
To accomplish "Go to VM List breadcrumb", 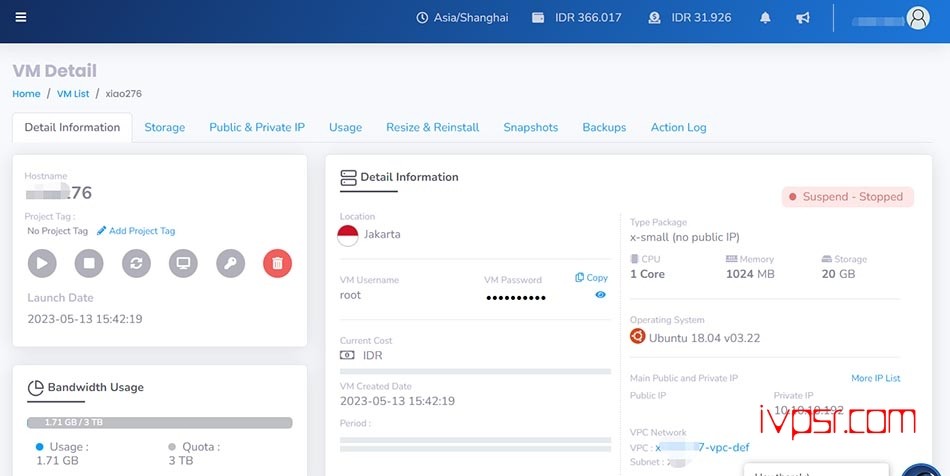I will 73,94.
